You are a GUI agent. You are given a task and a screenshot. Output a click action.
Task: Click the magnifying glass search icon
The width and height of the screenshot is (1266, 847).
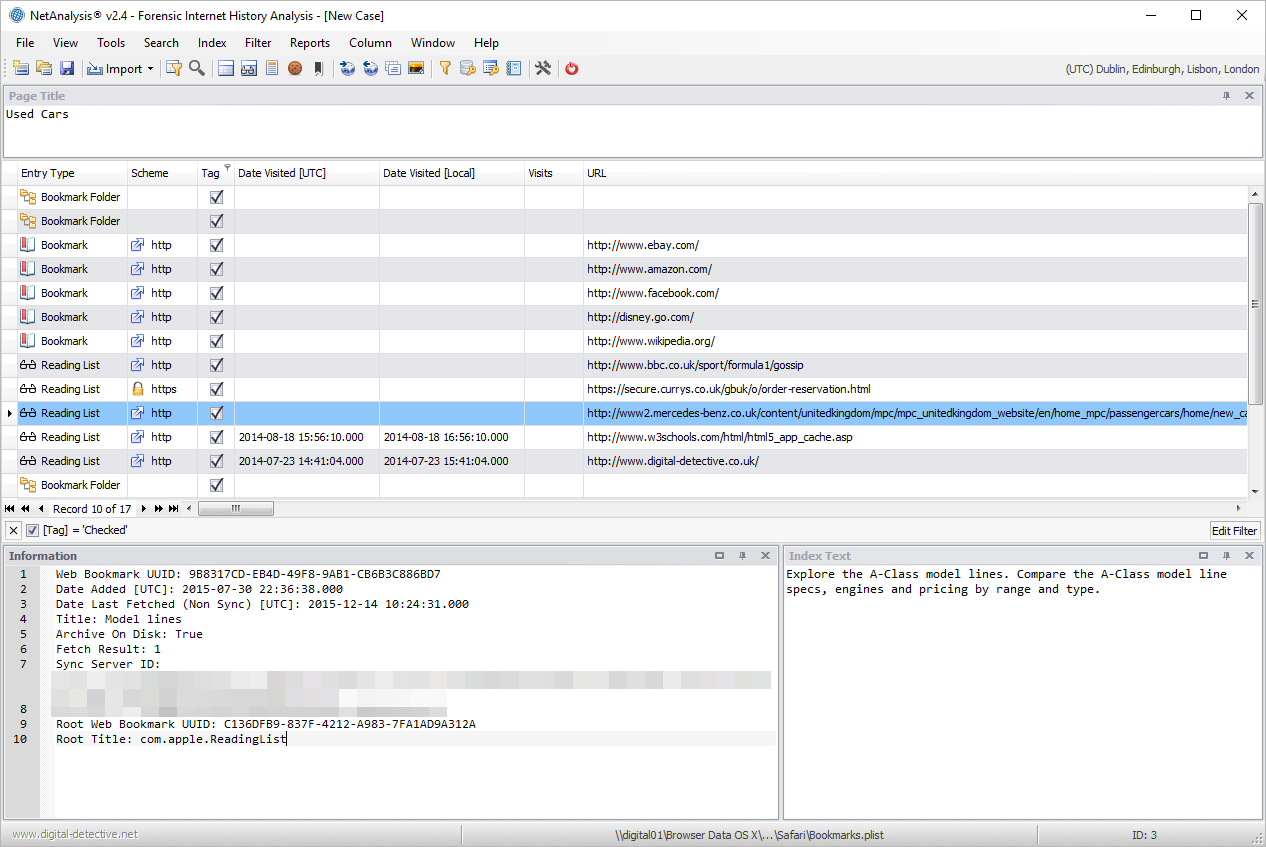pyautogui.click(x=197, y=69)
